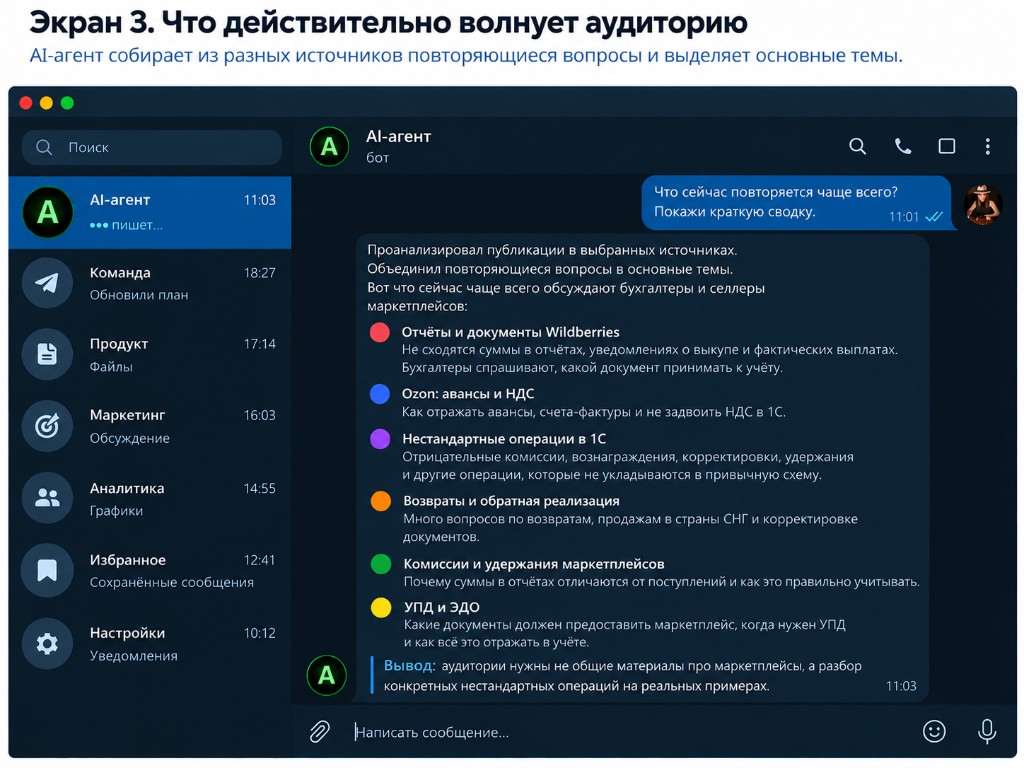Open the emoji smiley picker
Image resolution: width=1024 pixels, height=768 pixels.
[934, 731]
